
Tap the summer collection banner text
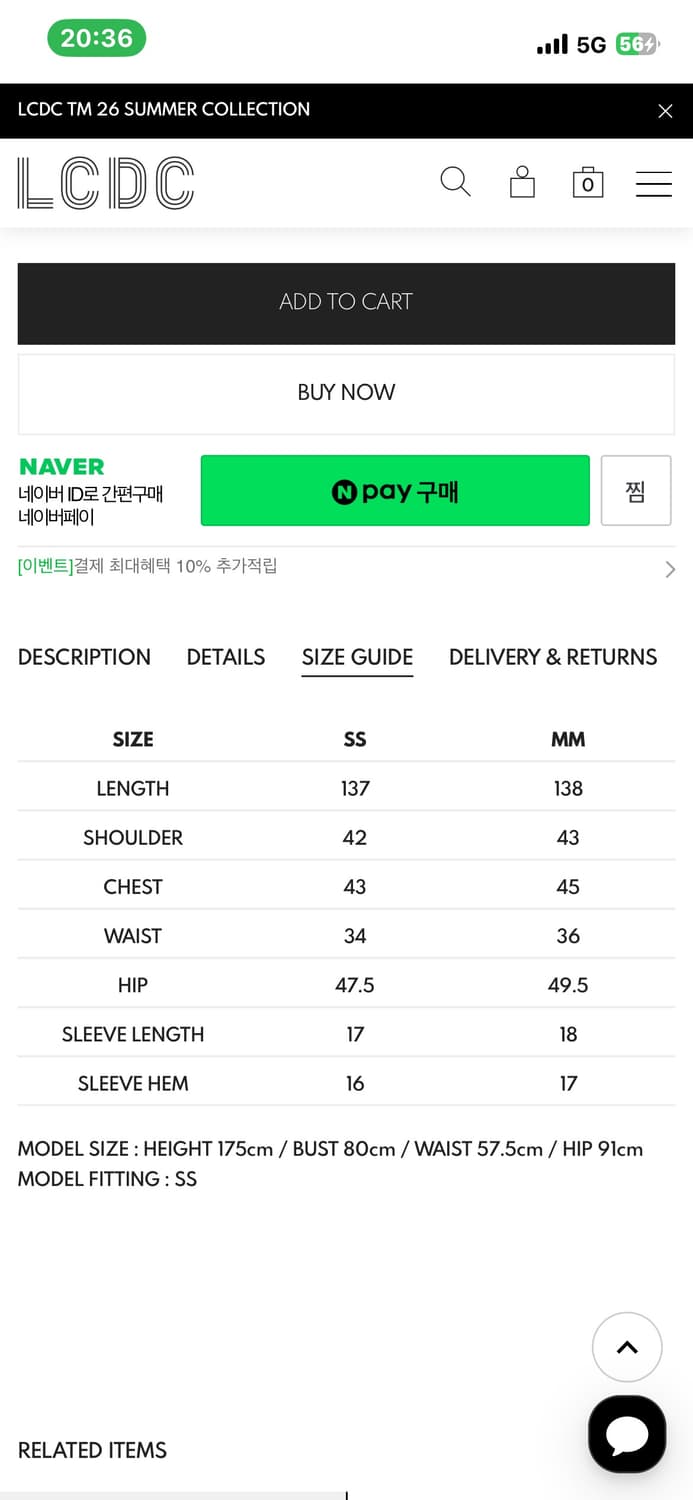[164, 110]
